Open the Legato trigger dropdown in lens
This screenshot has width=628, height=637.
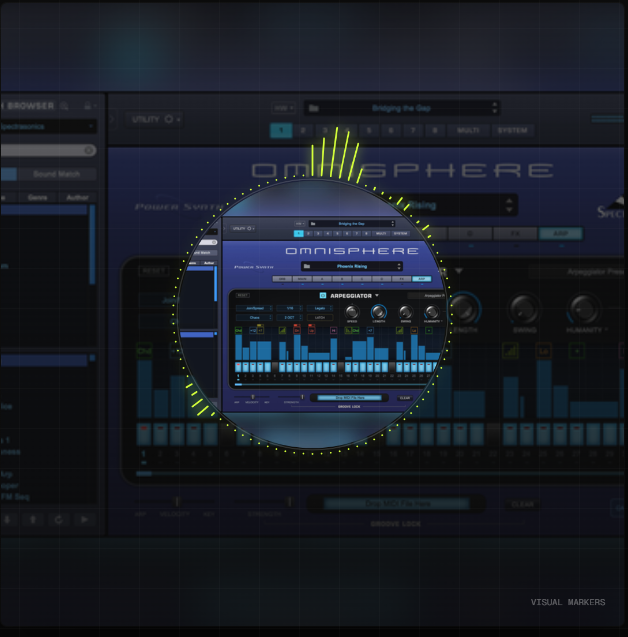pos(320,308)
